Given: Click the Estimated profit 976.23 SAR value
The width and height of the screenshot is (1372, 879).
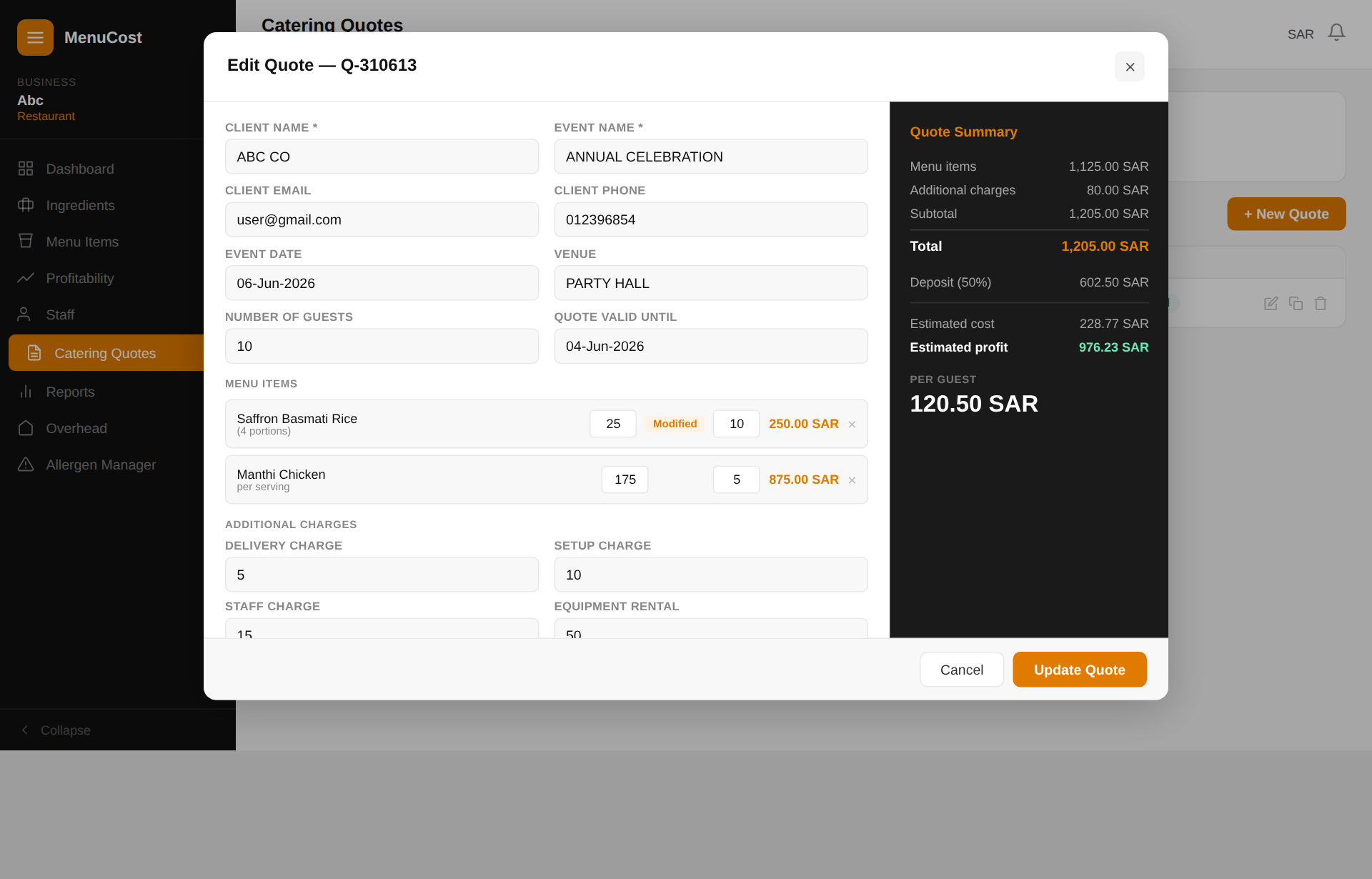Looking at the screenshot, I should (x=1113, y=347).
